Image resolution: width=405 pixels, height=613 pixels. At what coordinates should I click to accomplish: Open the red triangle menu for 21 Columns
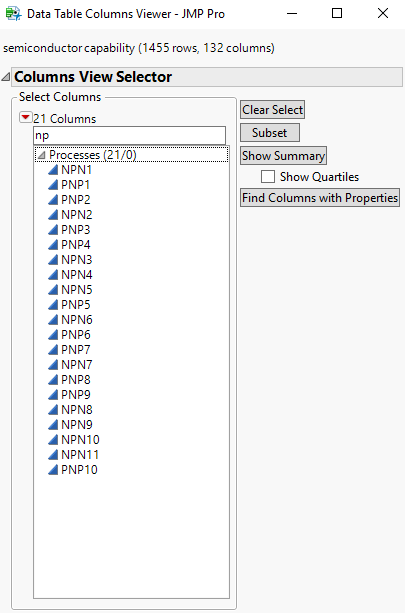[25, 117]
